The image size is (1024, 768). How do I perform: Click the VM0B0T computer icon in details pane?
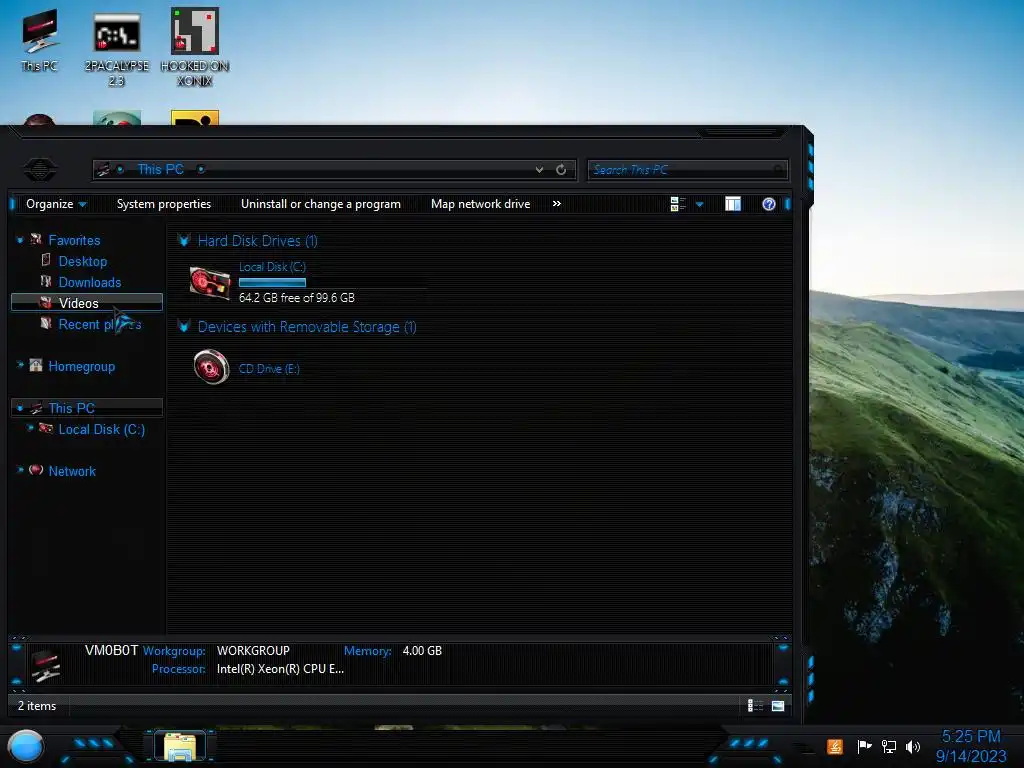(46, 664)
